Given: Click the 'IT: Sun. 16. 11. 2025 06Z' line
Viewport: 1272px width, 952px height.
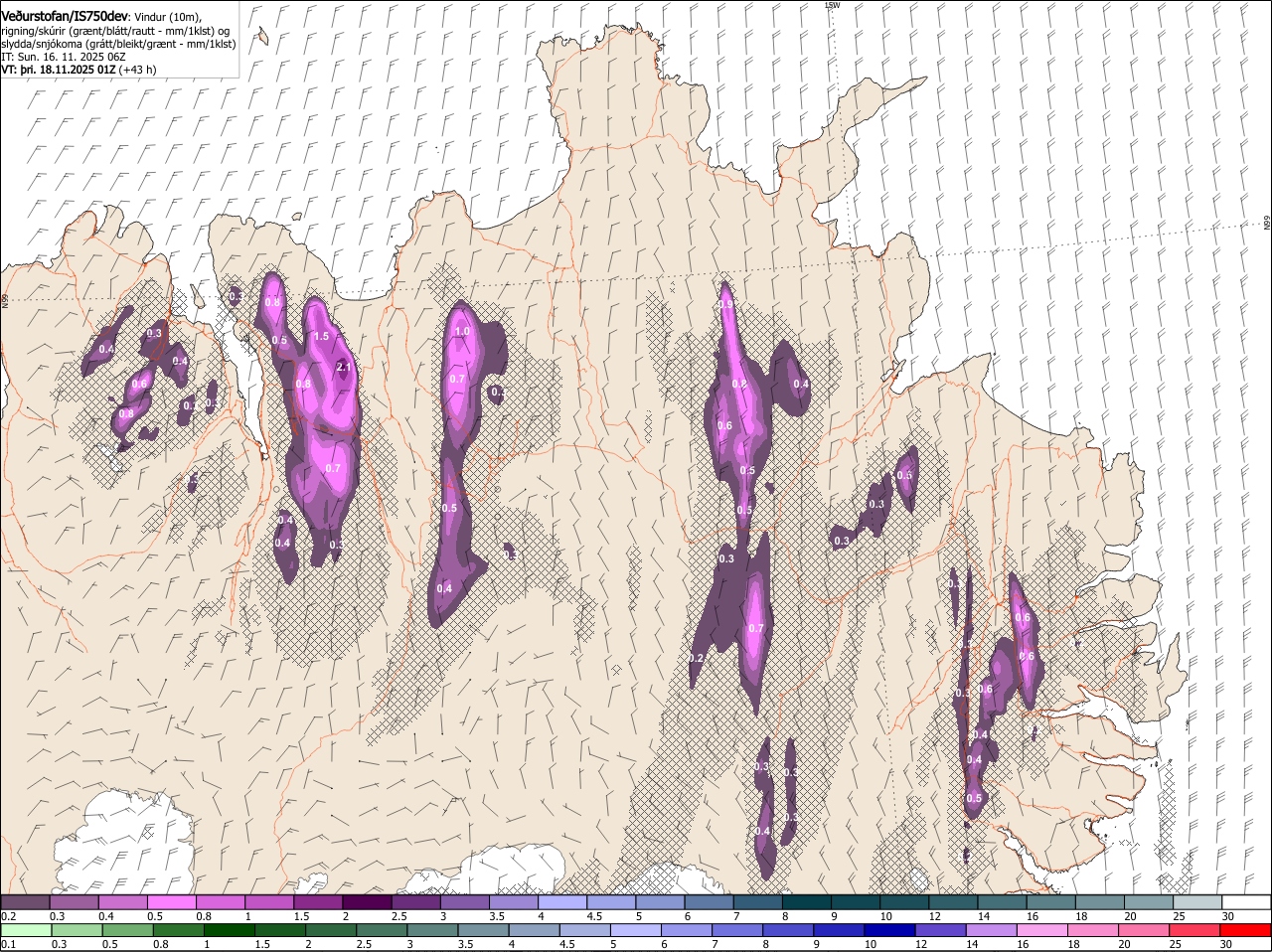Looking at the screenshot, I should [x=63, y=57].
